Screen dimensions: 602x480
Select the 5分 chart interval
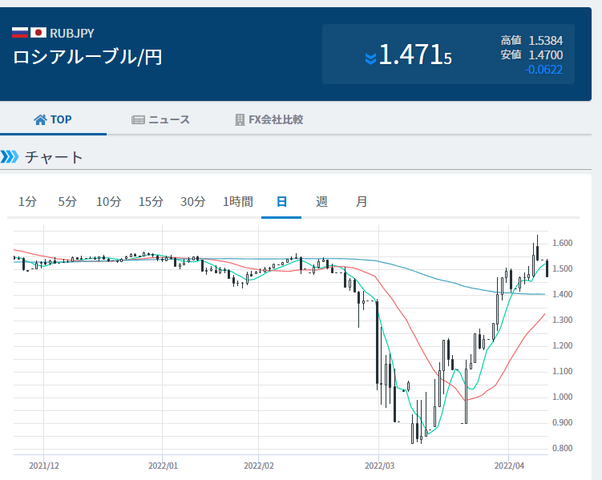(x=67, y=201)
